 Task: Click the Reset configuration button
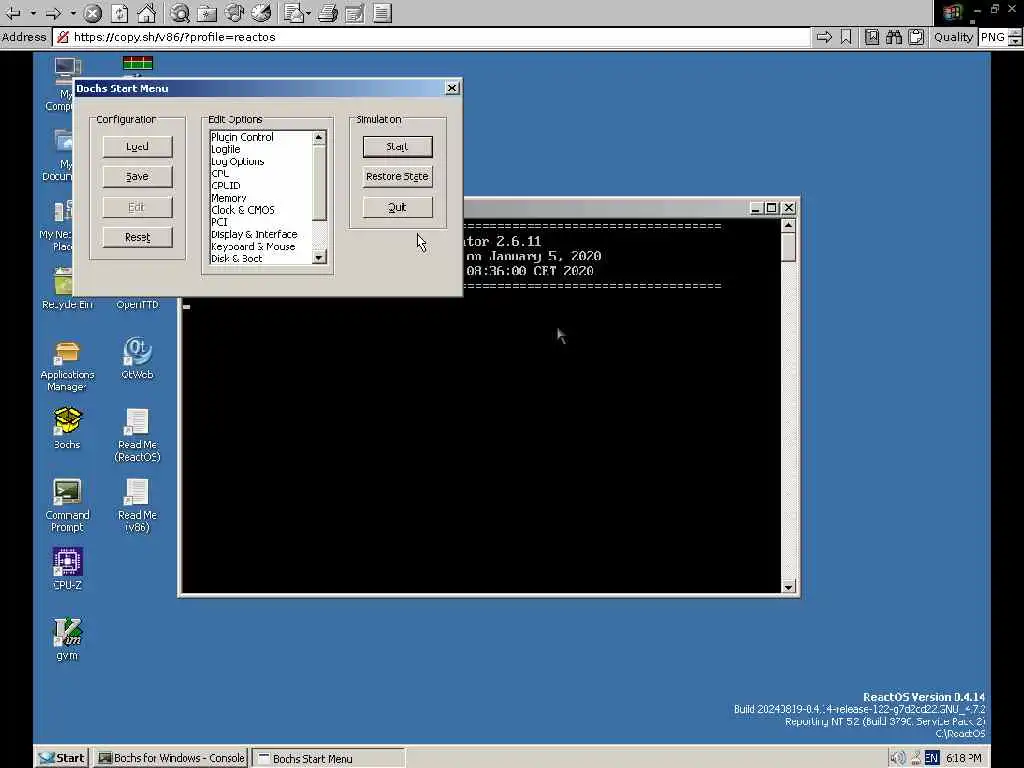point(137,237)
